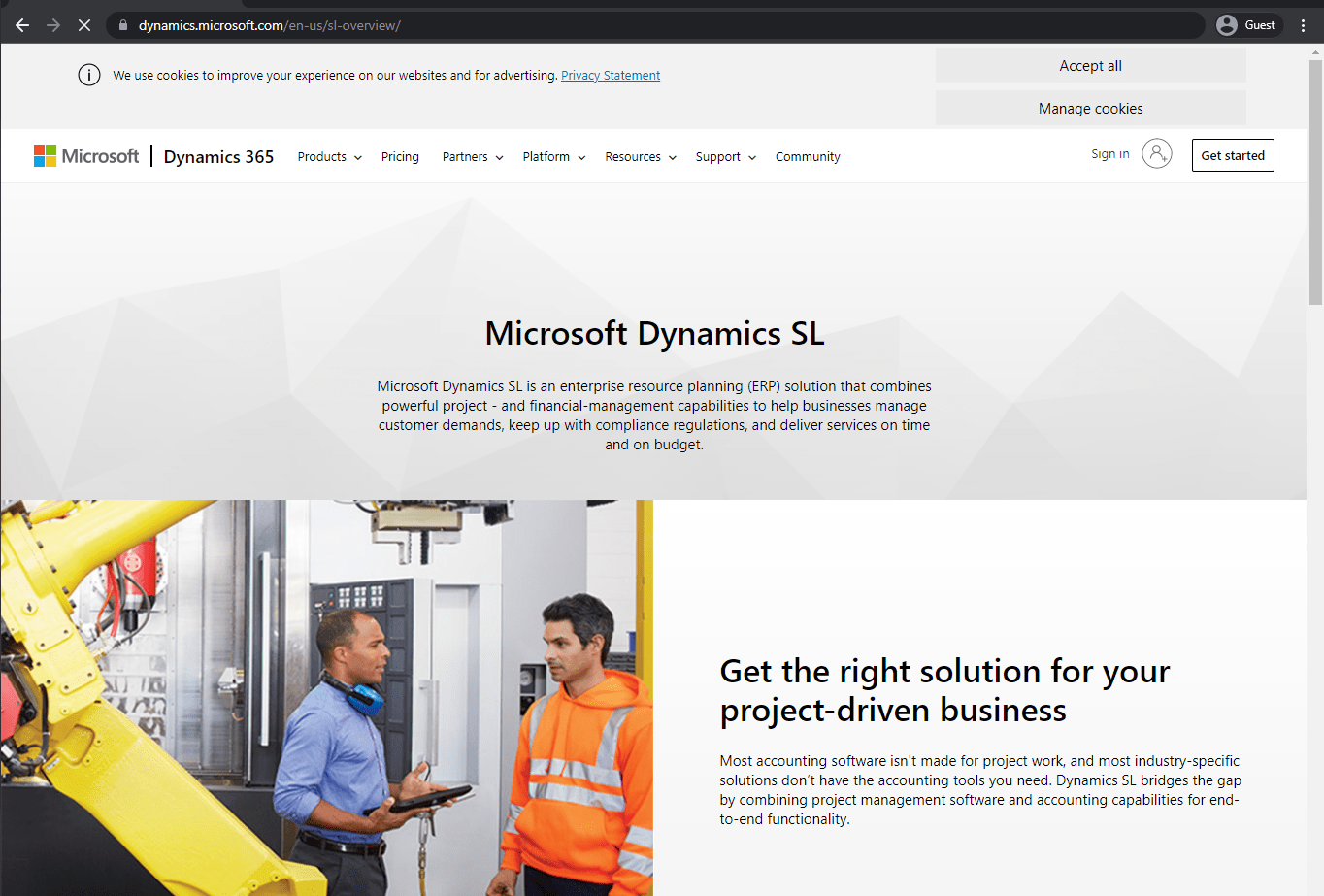The height and width of the screenshot is (896, 1324).
Task: Open the Privacy Statement link
Action: click(x=611, y=75)
